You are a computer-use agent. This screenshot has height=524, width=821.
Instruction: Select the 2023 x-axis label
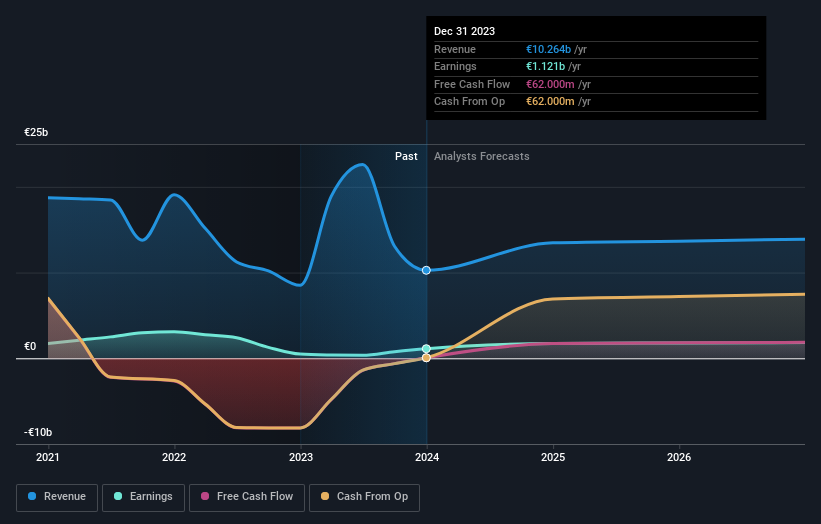pos(301,457)
